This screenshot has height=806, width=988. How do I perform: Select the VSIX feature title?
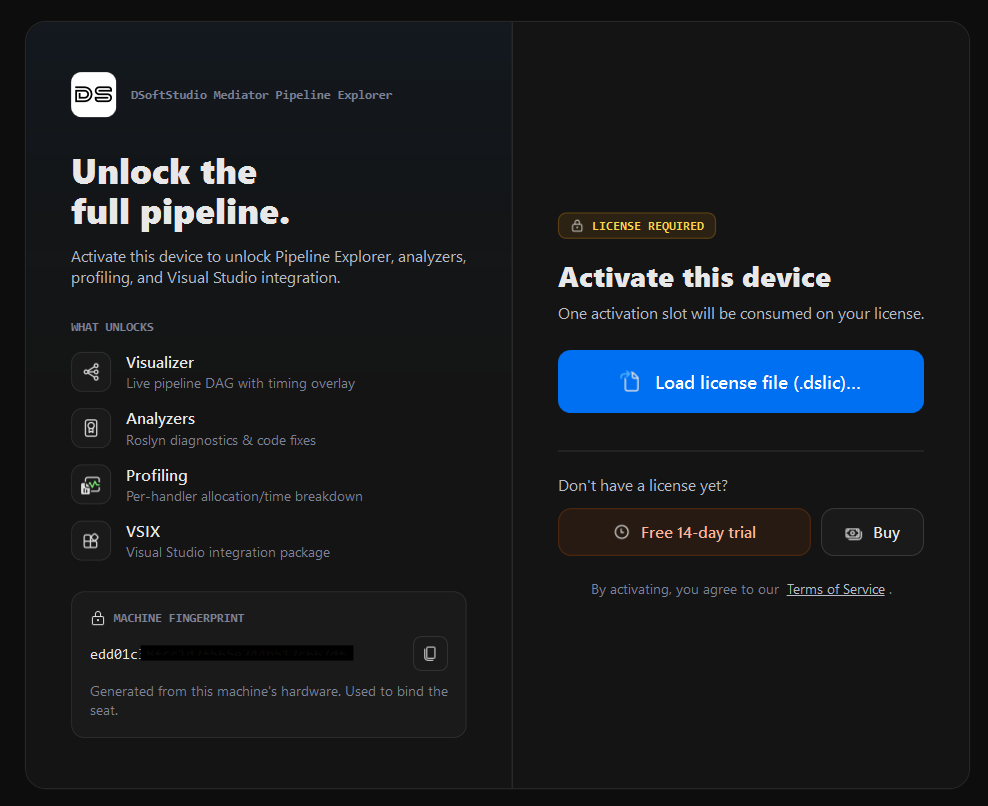[143, 532]
